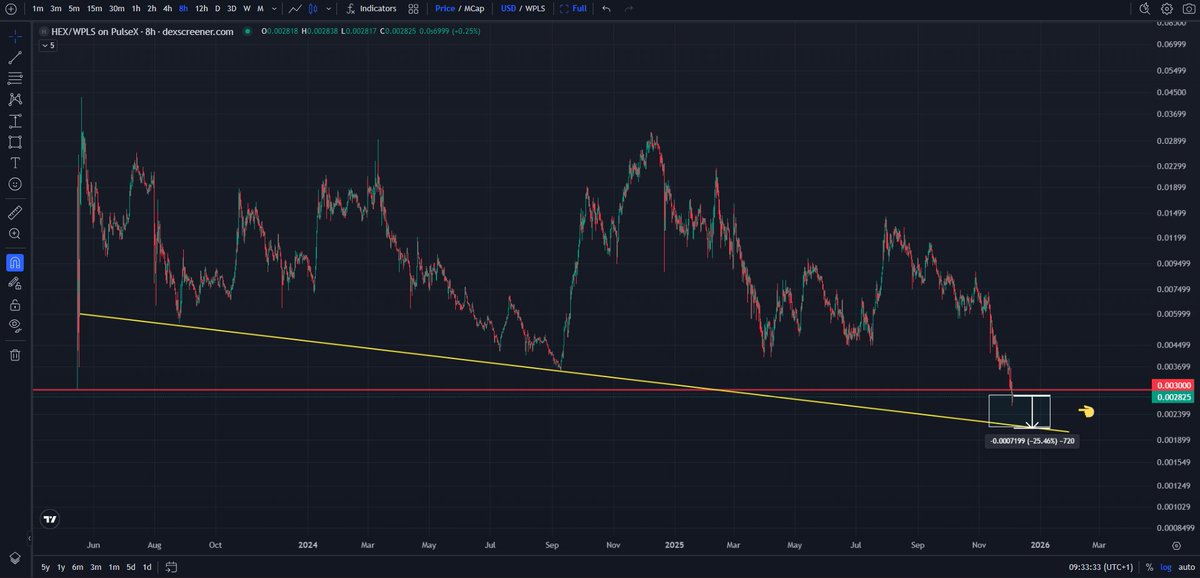This screenshot has height=578, width=1200.
Task: Open the layout grid templates icon
Action: pyautogui.click(x=413, y=8)
